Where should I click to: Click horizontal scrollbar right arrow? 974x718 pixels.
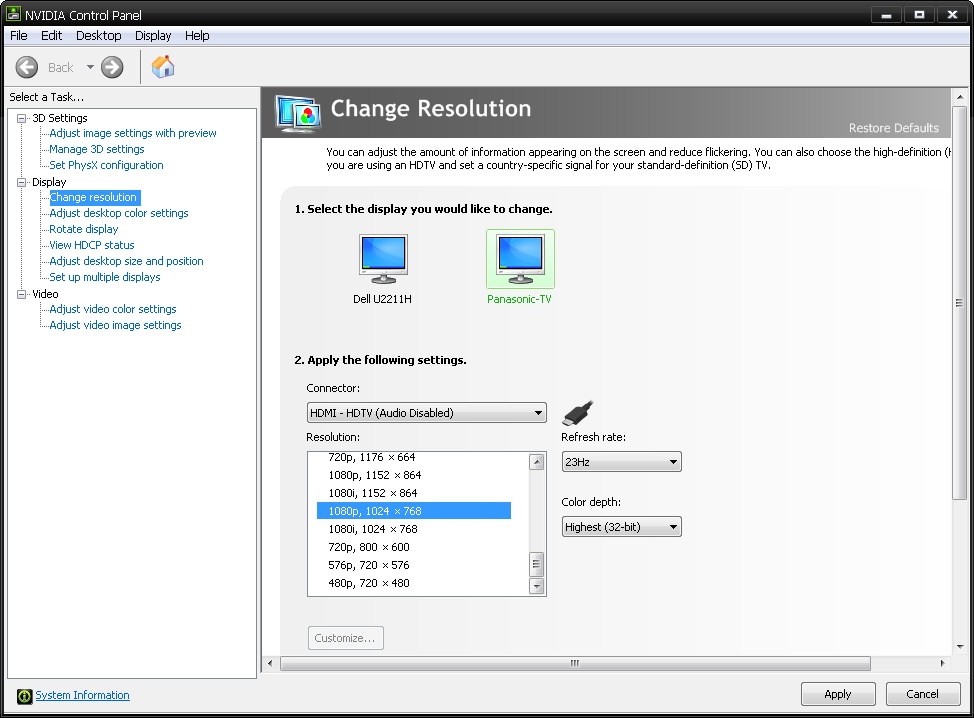(x=942, y=663)
